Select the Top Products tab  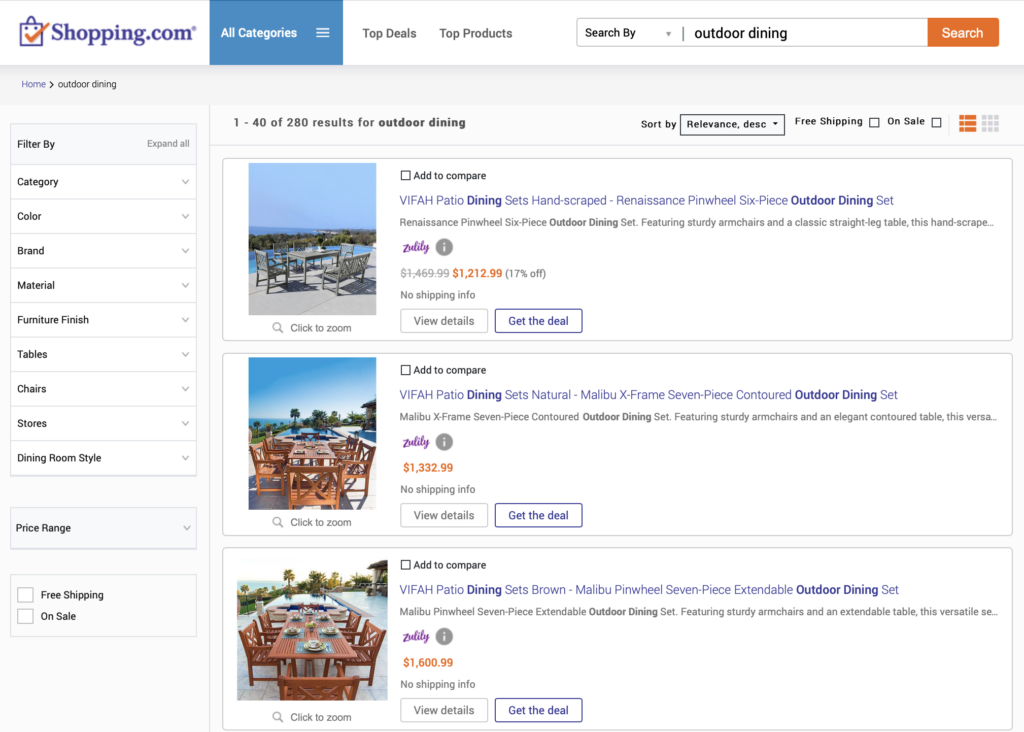475,33
